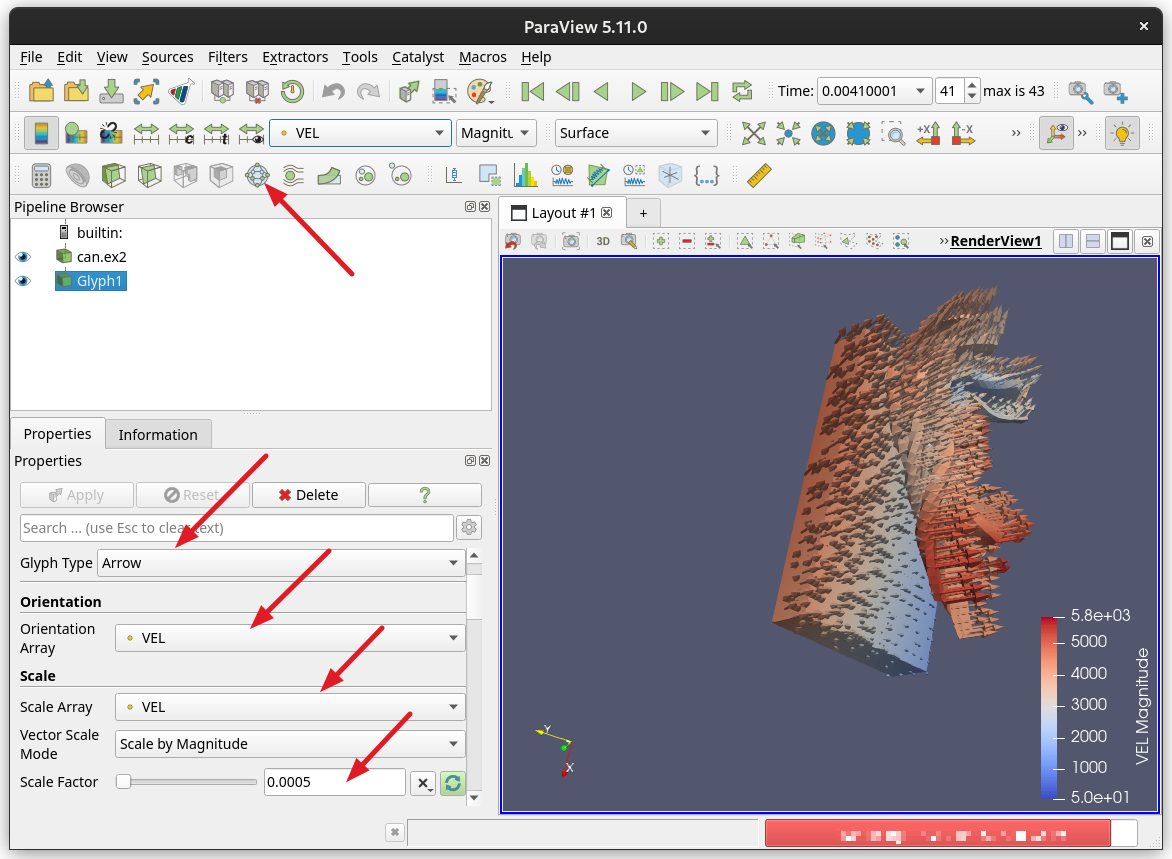This screenshot has height=859, width=1172.
Task: Open the Catalyst menu
Action: tap(418, 57)
